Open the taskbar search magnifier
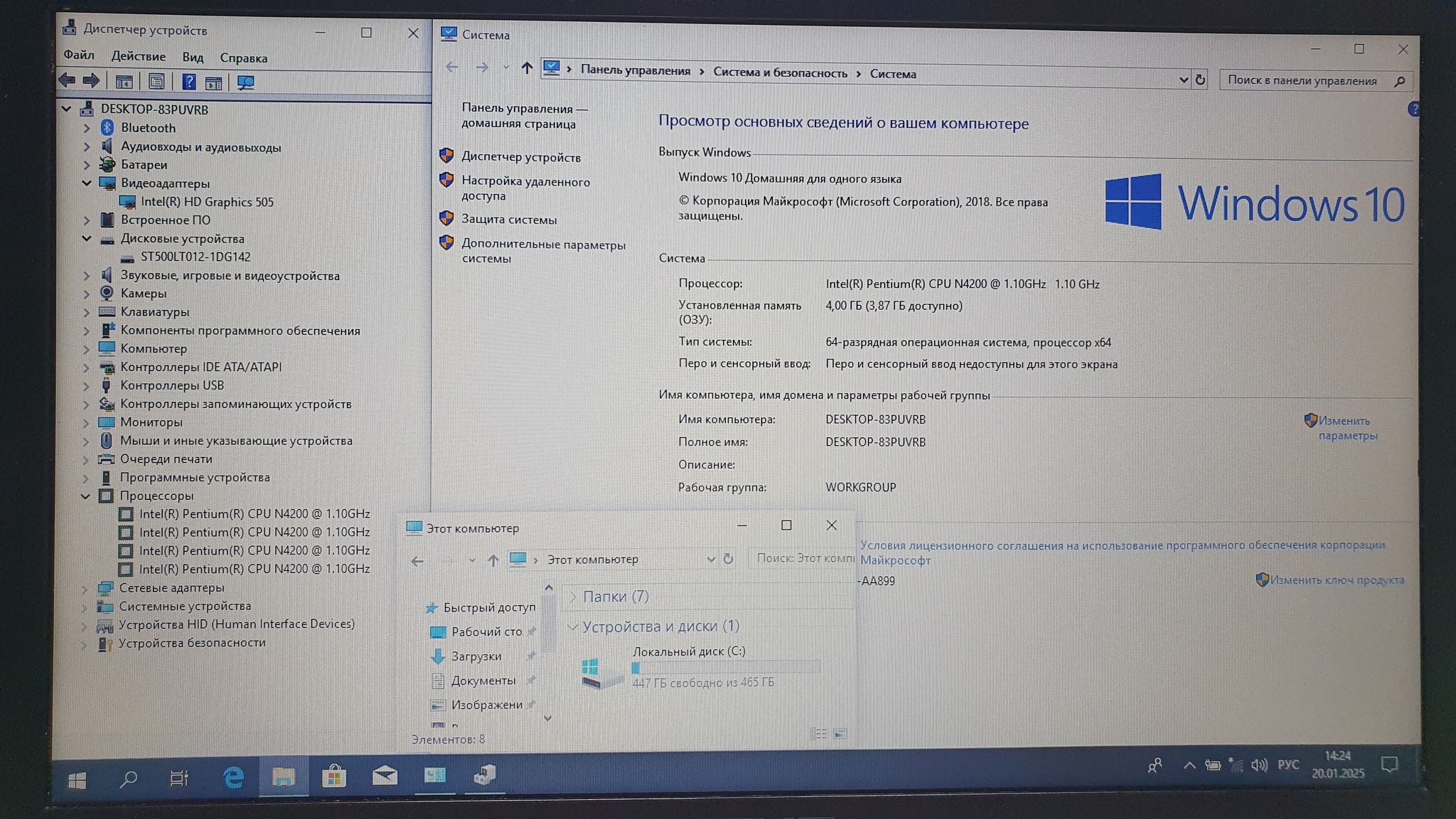The image size is (1456, 819). [x=129, y=779]
